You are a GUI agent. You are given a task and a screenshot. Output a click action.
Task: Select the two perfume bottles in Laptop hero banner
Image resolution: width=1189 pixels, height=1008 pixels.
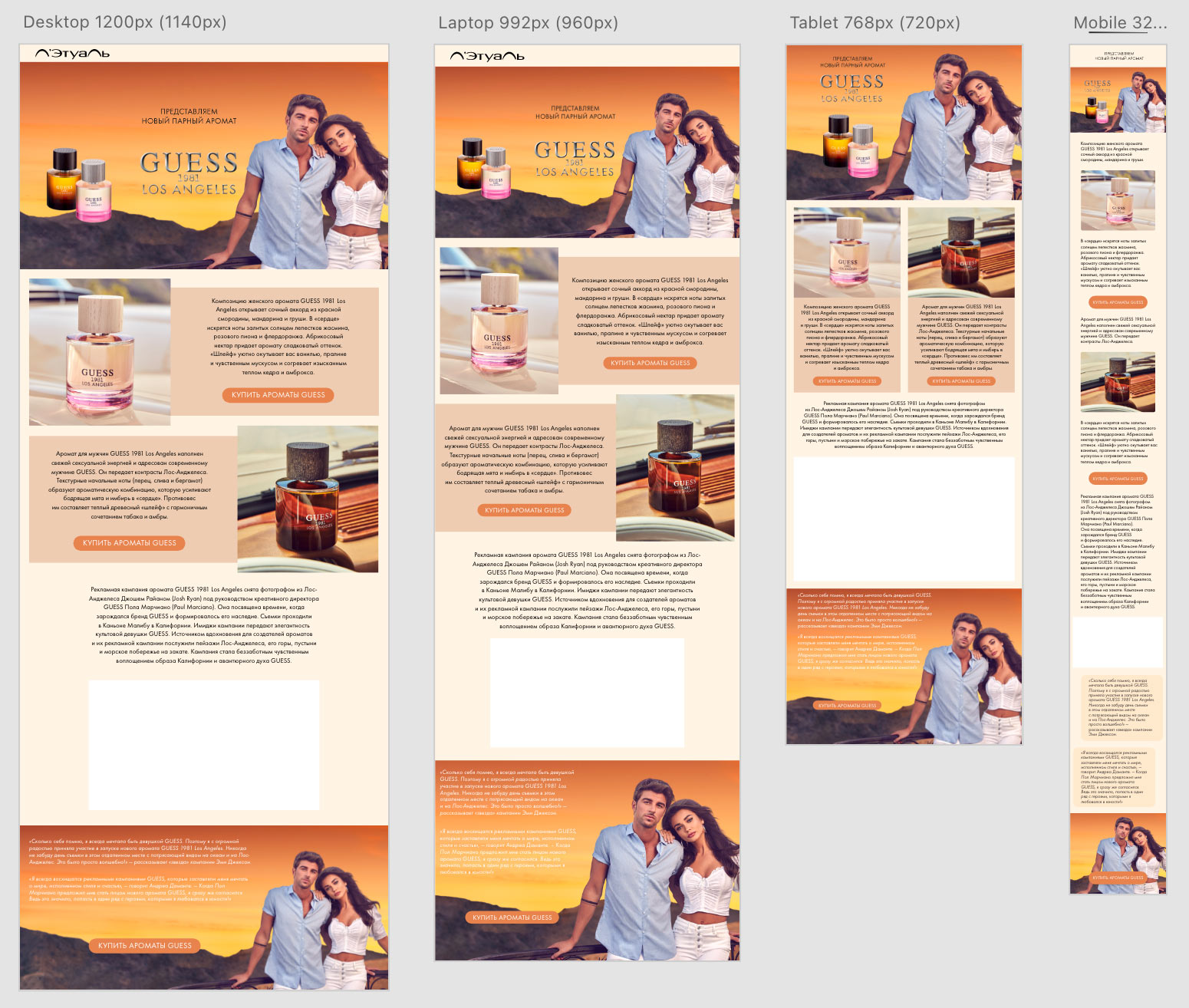point(483,169)
